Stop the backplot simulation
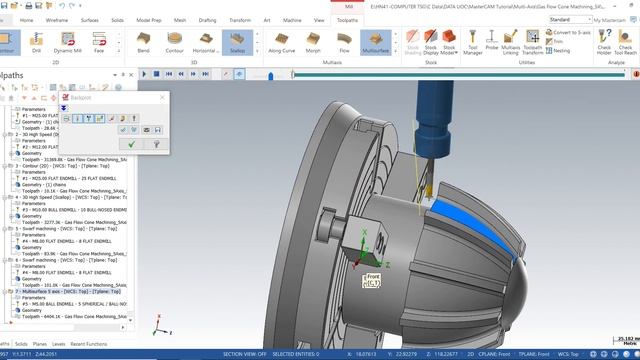The width and height of the screenshot is (640, 360). pyautogui.click(x=156, y=74)
